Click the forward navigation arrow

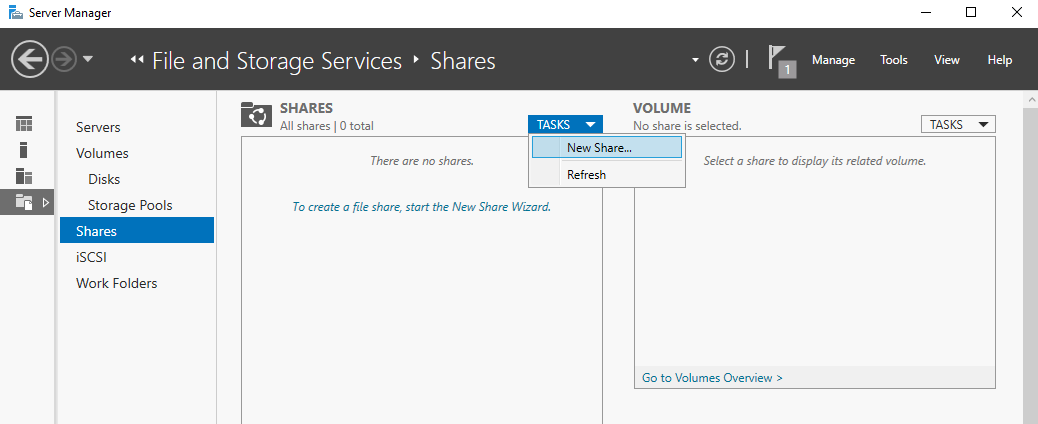pos(64,60)
